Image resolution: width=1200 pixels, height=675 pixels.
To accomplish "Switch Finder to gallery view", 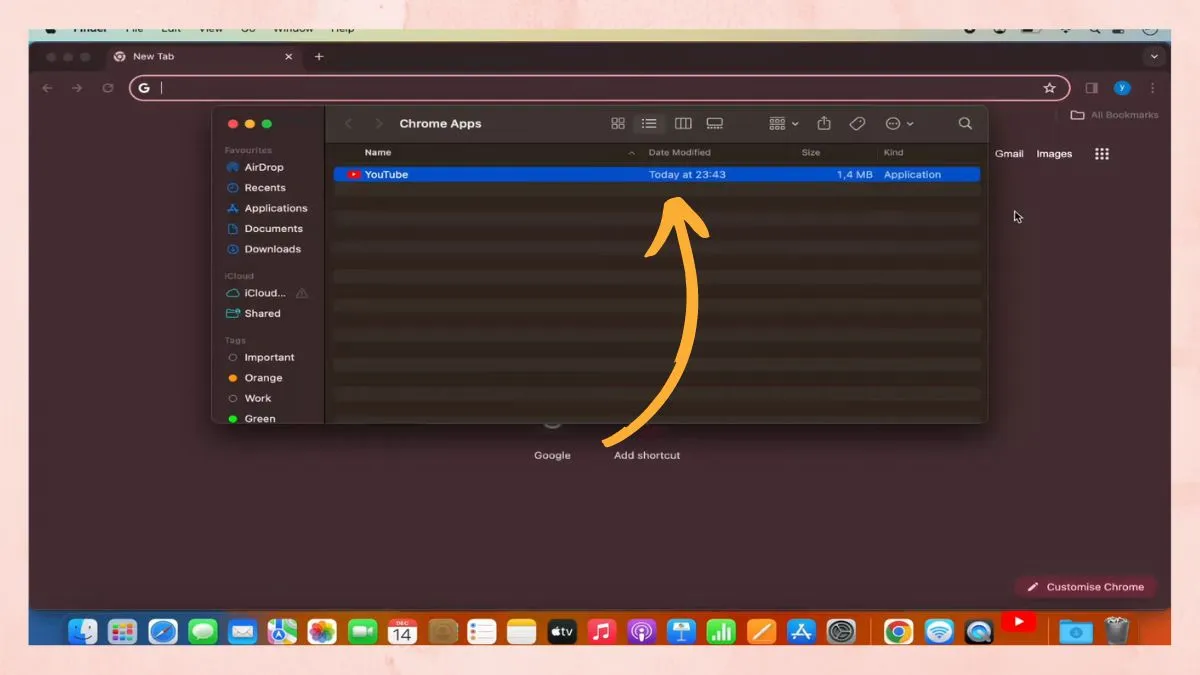I will 715,123.
